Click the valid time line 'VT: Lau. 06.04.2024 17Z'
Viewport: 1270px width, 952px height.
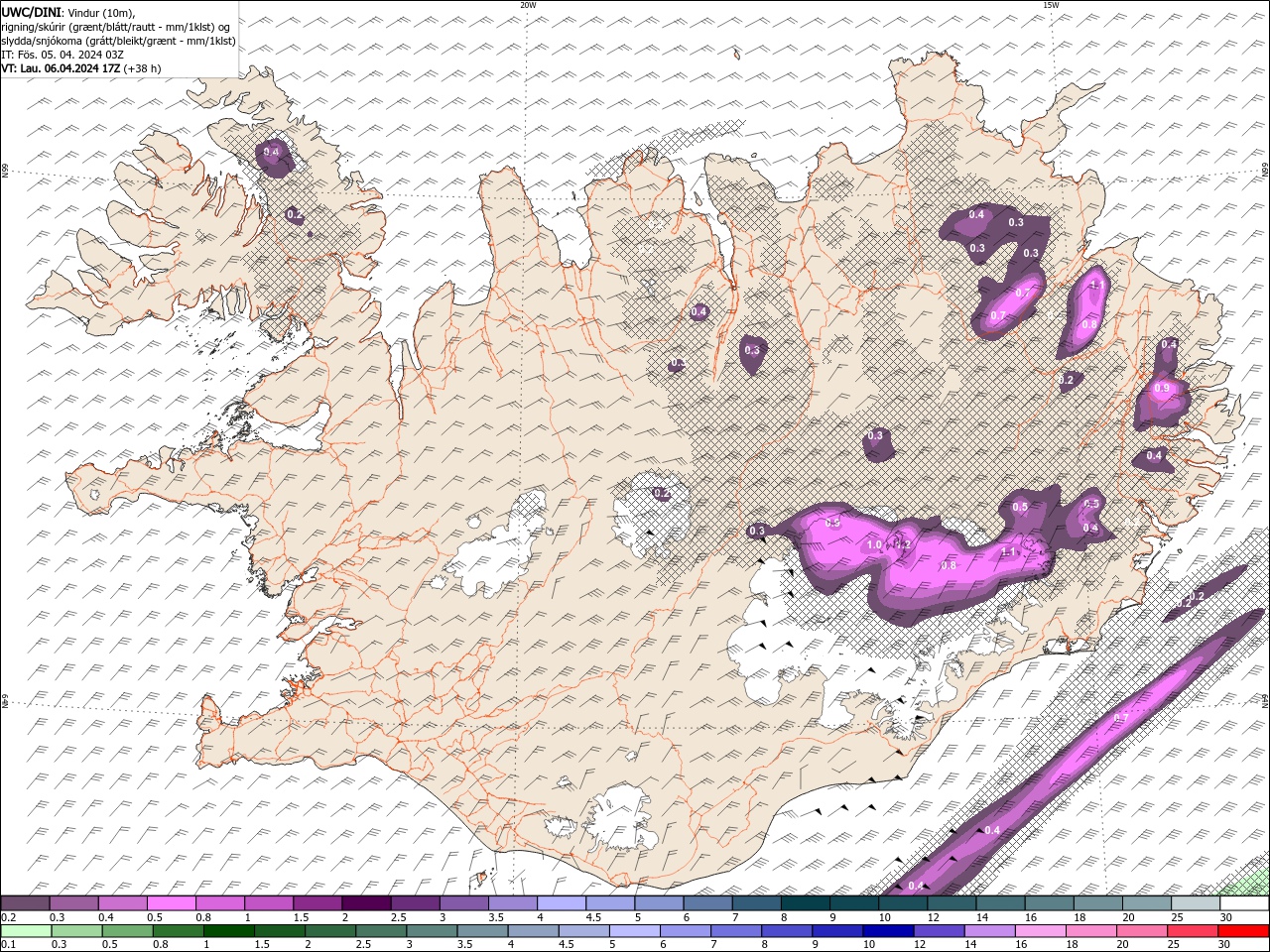(62, 68)
